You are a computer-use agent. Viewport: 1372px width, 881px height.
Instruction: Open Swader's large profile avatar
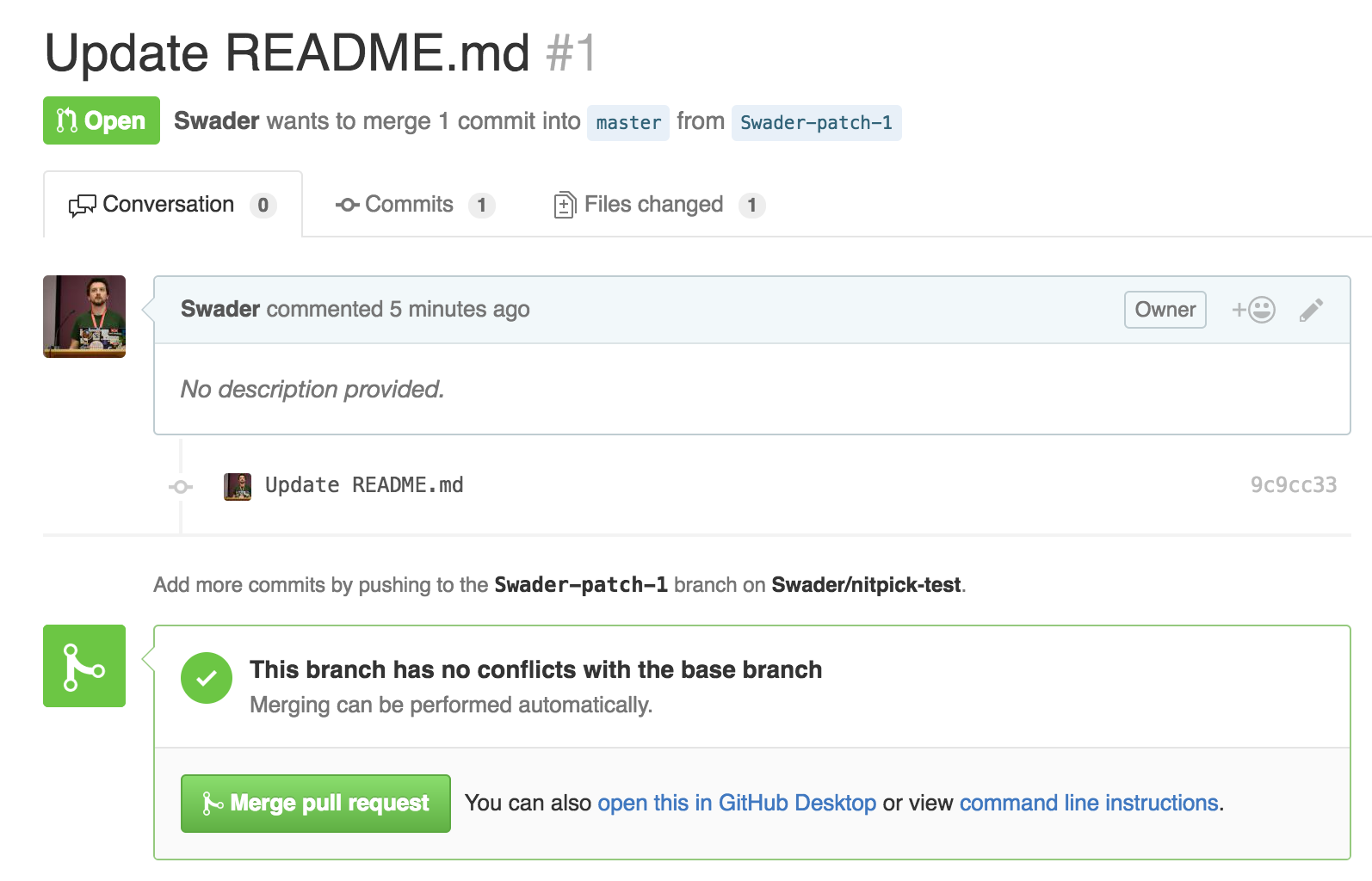[84, 317]
